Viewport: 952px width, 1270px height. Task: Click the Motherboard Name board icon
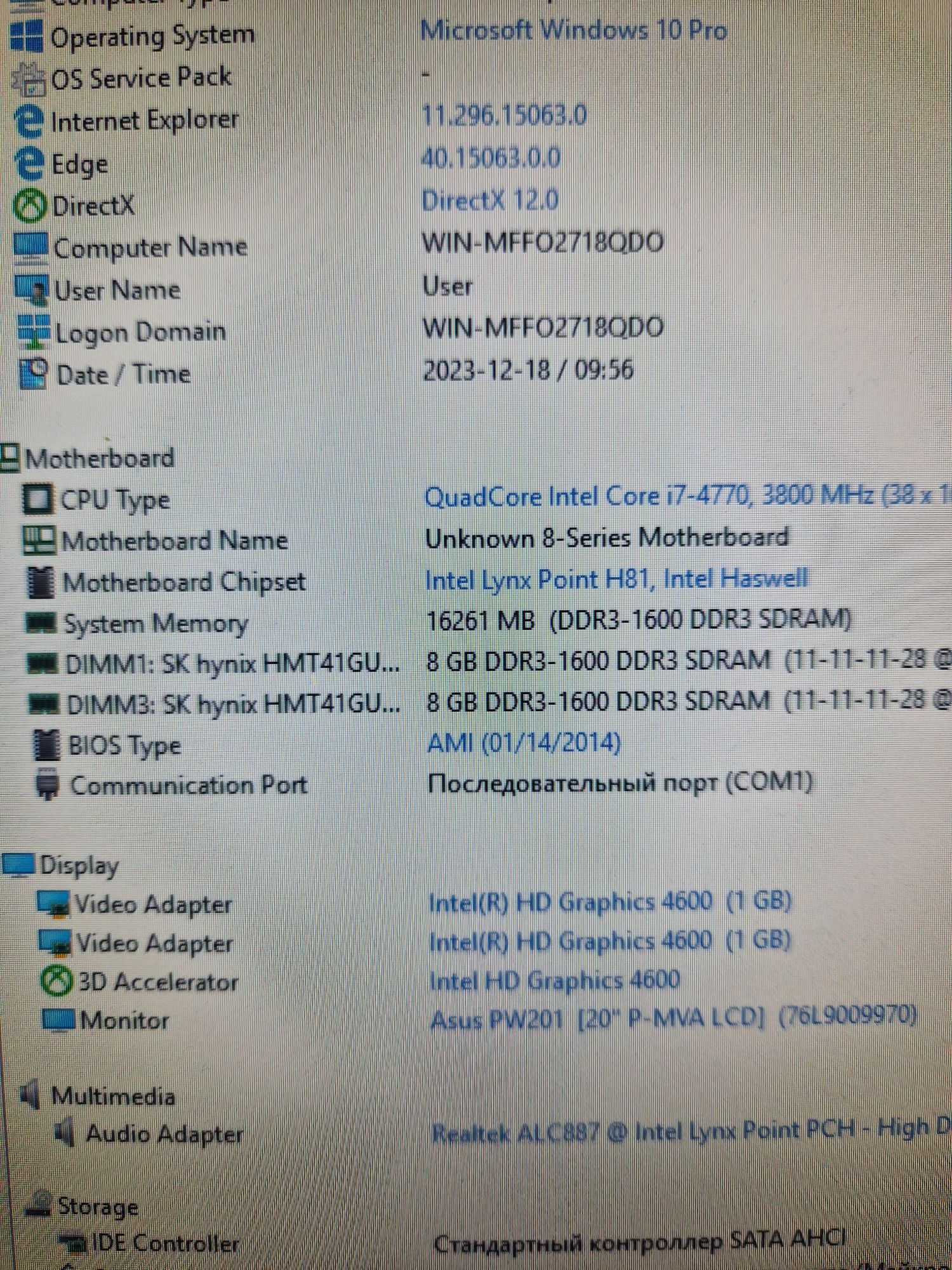[39, 540]
